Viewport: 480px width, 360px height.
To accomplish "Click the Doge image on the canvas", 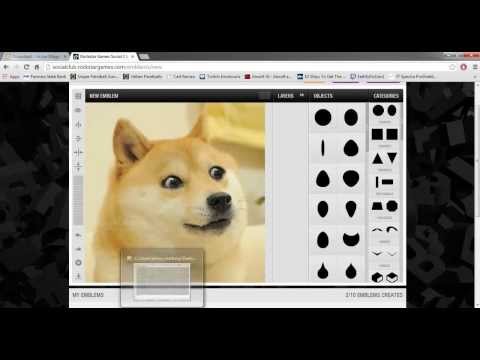I will pos(175,192).
